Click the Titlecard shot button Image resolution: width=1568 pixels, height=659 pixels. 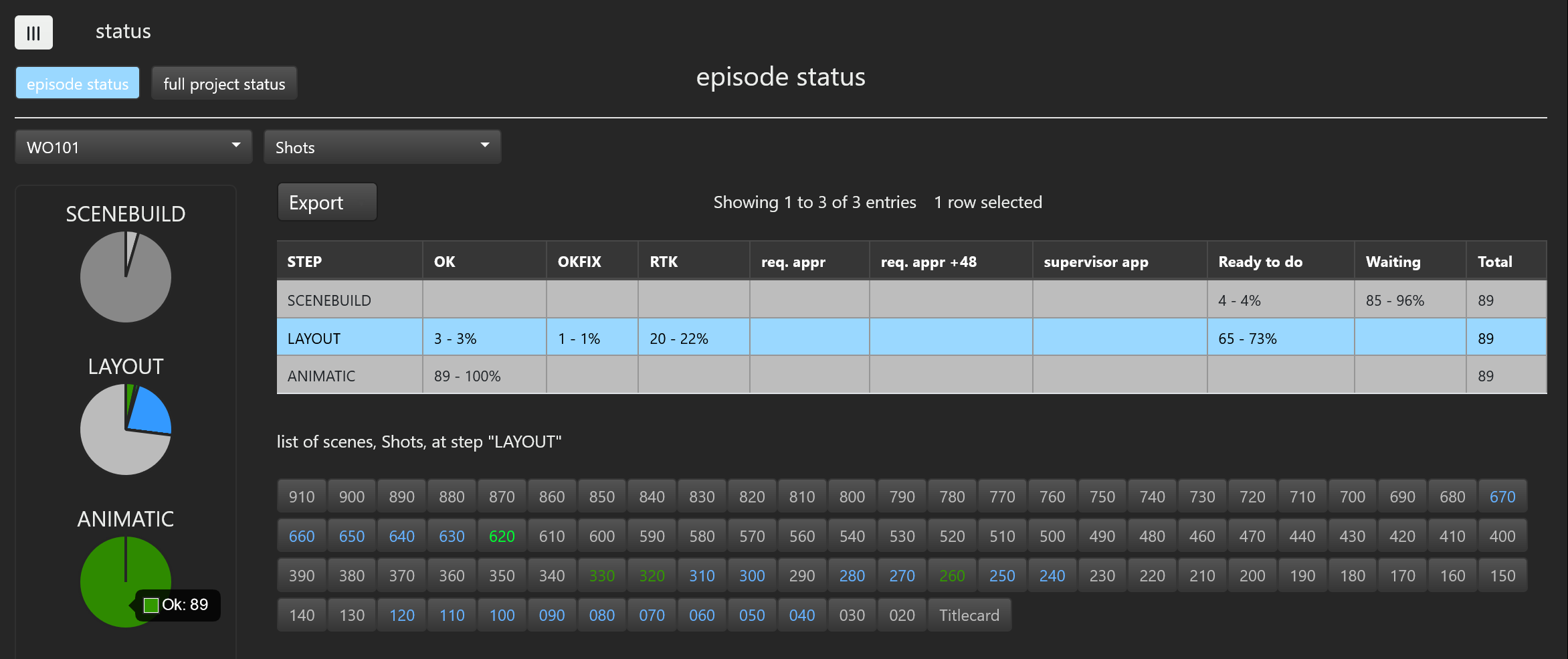coord(969,615)
